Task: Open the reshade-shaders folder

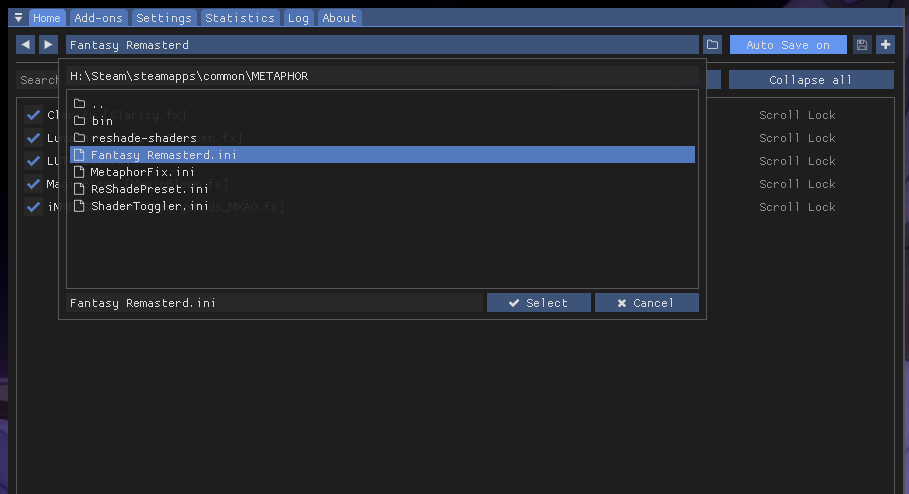Action: coord(382,138)
